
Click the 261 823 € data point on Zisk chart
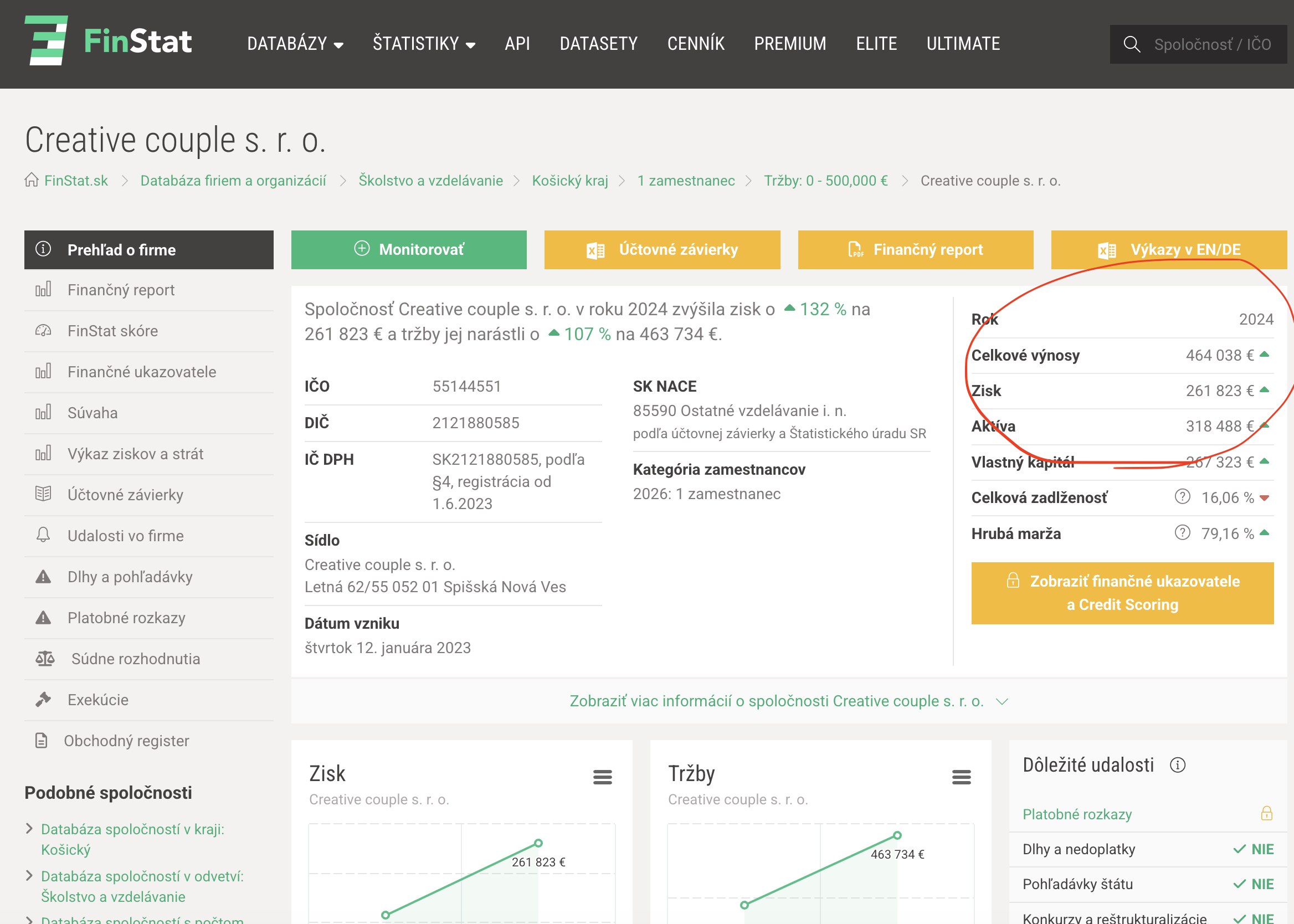pos(538,843)
